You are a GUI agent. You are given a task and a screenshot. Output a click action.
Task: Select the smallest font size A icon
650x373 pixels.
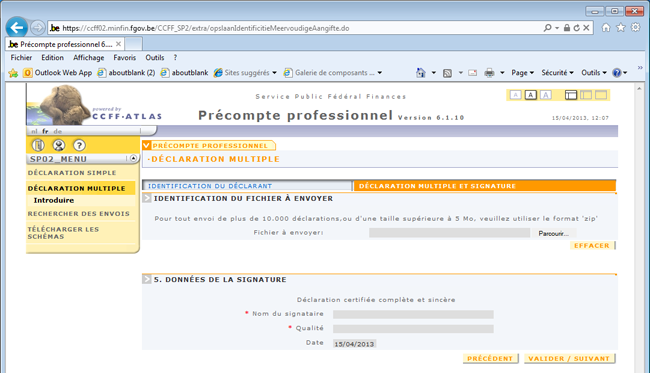[x=515, y=95]
